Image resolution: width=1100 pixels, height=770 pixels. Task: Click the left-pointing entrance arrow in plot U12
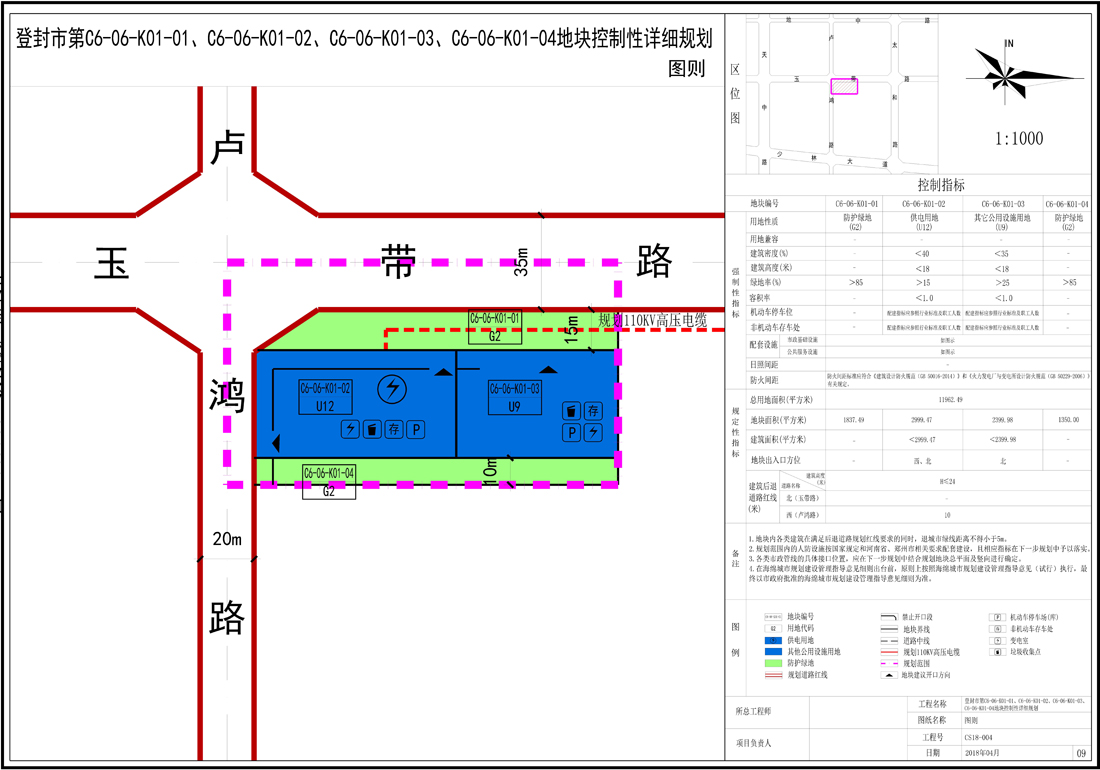click(x=275, y=442)
